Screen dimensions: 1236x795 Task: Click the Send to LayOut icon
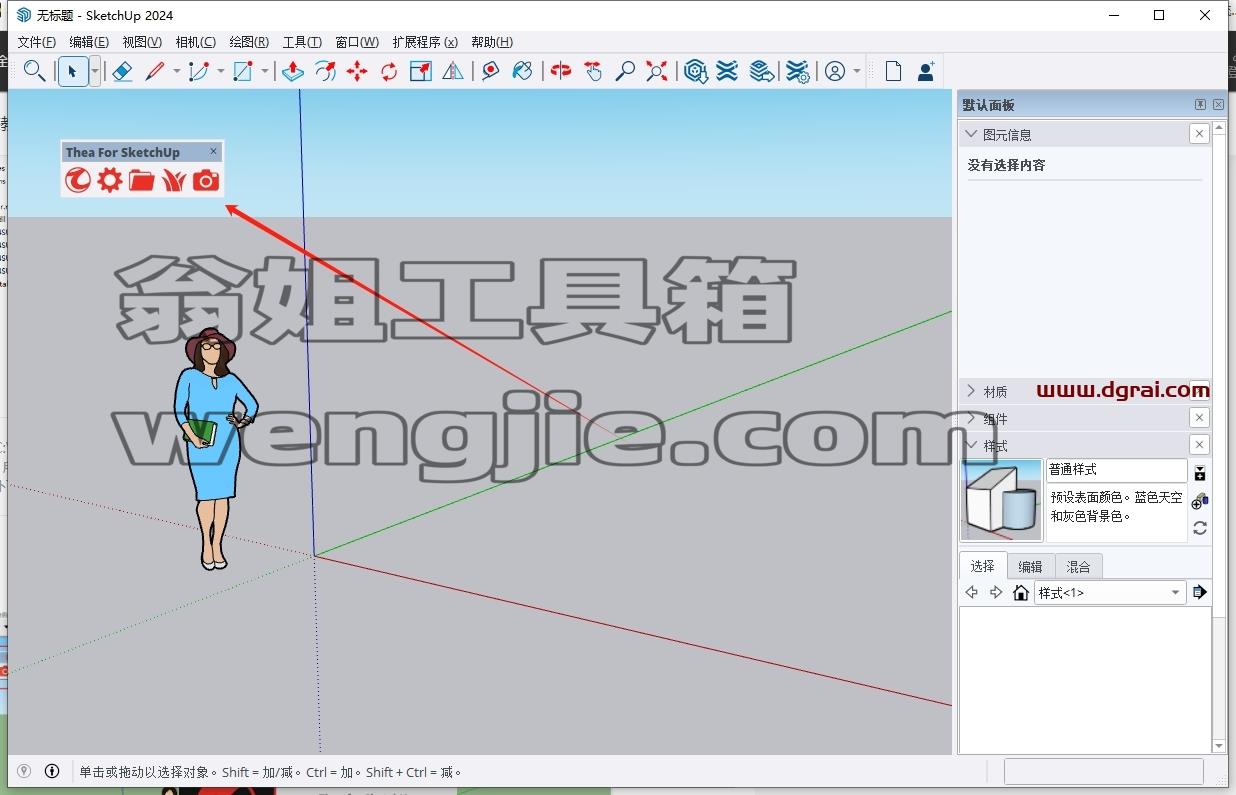pyautogui.click(x=761, y=71)
